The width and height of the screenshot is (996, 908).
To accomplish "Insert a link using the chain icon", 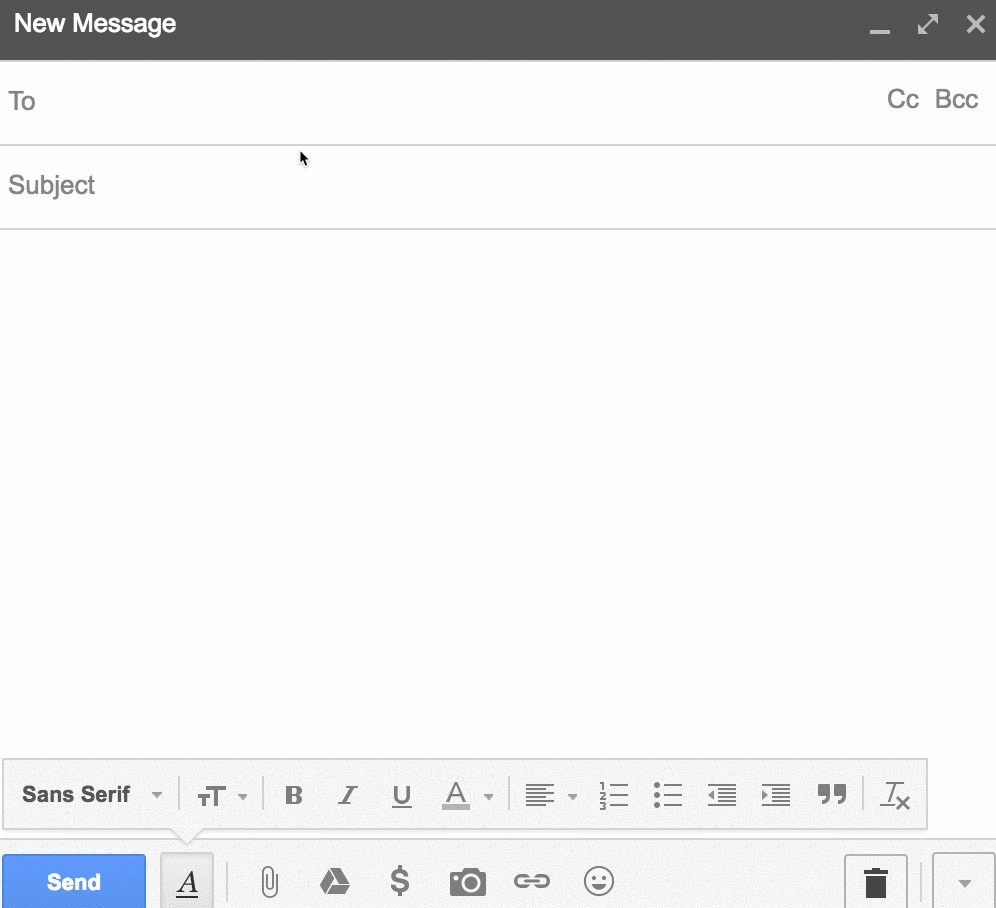I will click(x=532, y=881).
